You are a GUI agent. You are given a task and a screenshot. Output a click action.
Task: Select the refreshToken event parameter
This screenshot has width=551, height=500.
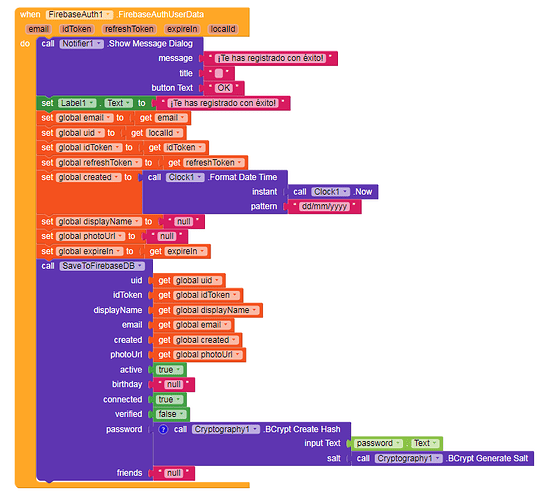click(x=129, y=29)
